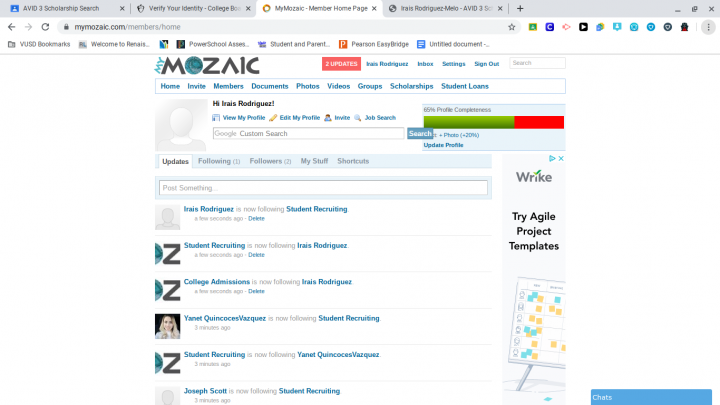Viewport: 720px width, 405px height.
Task: Open the College Admissions profile link
Action: click(217, 282)
